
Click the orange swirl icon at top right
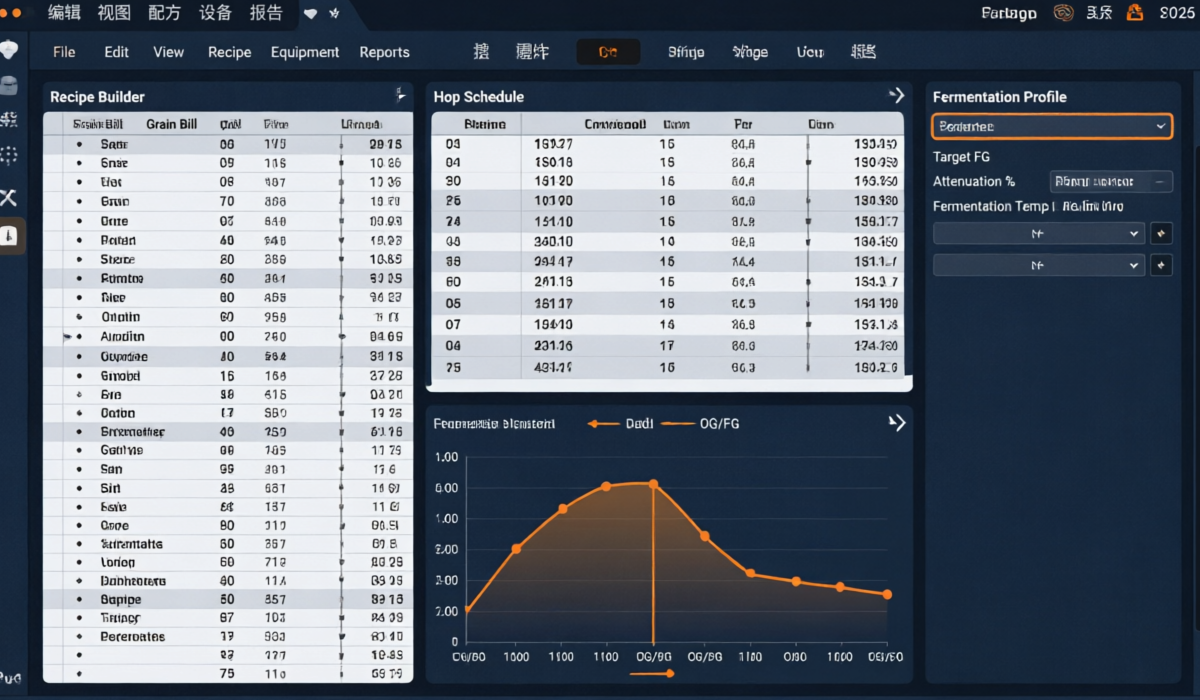(1064, 13)
